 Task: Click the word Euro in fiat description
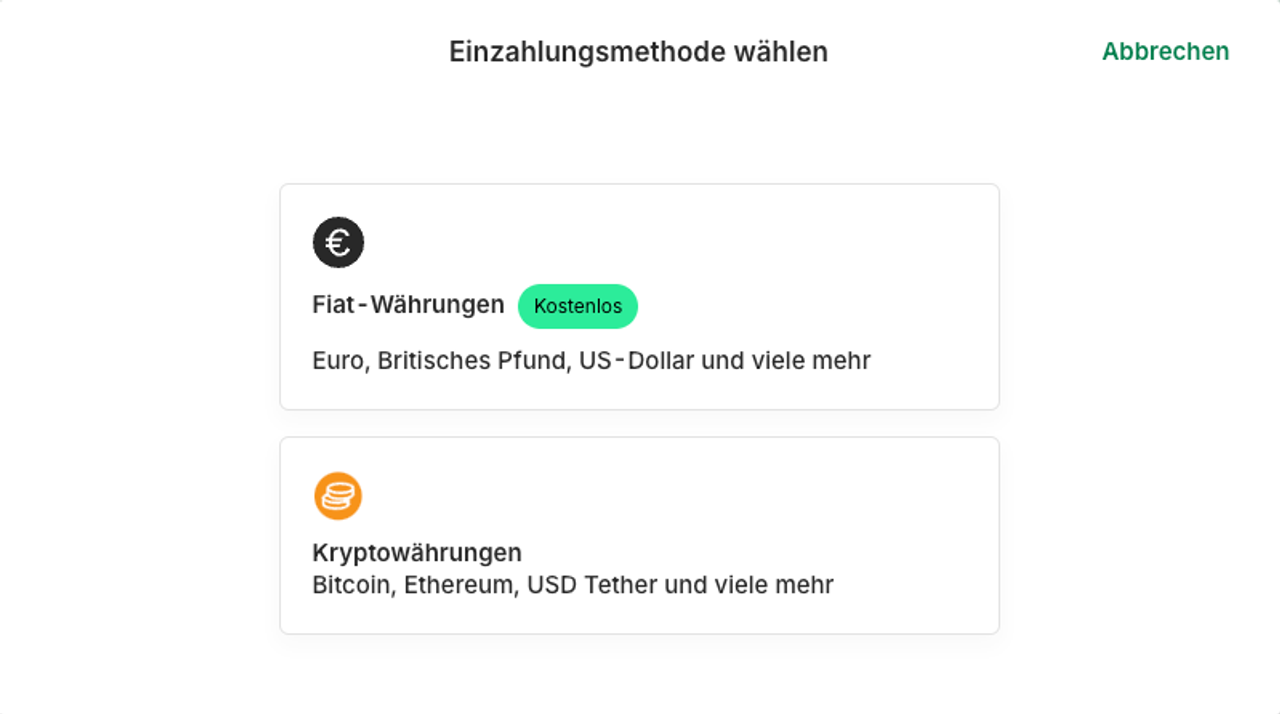pos(338,360)
